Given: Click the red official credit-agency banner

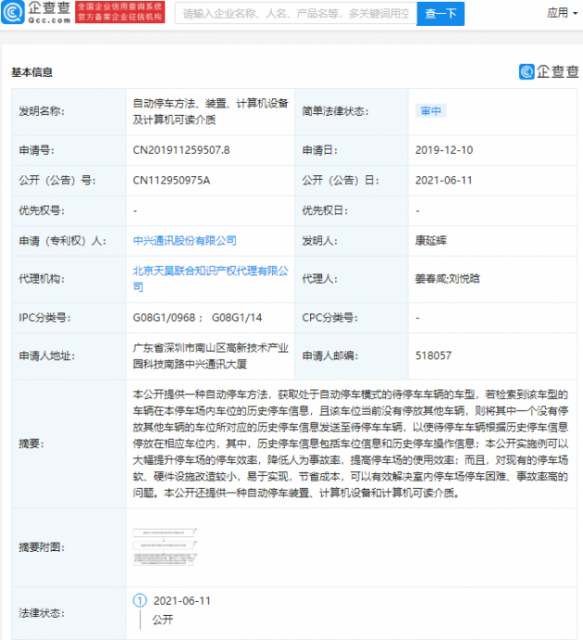Looking at the screenshot, I should pyautogui.click(x=120, y=12).
